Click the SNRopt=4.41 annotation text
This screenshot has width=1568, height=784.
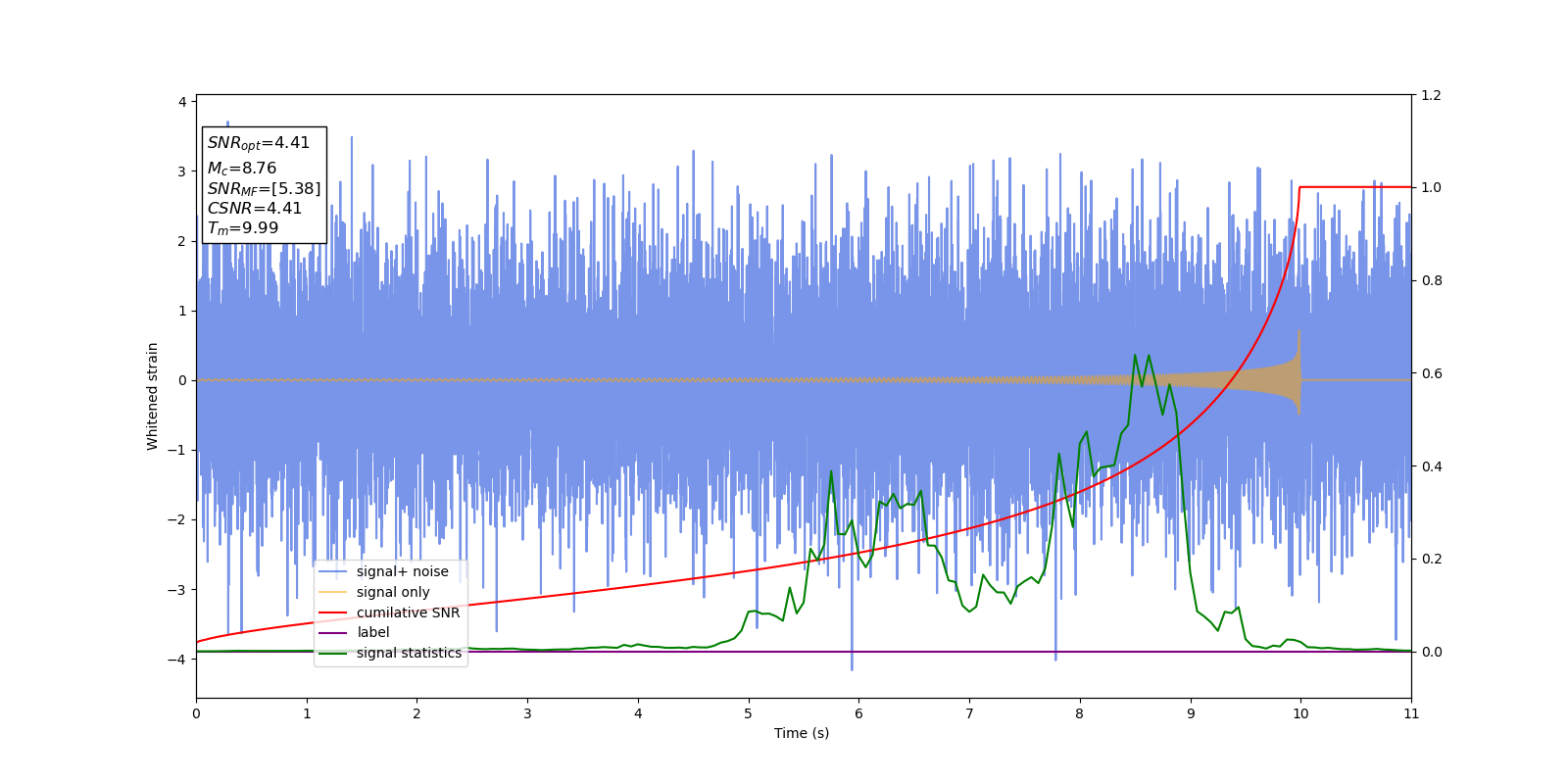pyautogui.click(x=259, y=143)
